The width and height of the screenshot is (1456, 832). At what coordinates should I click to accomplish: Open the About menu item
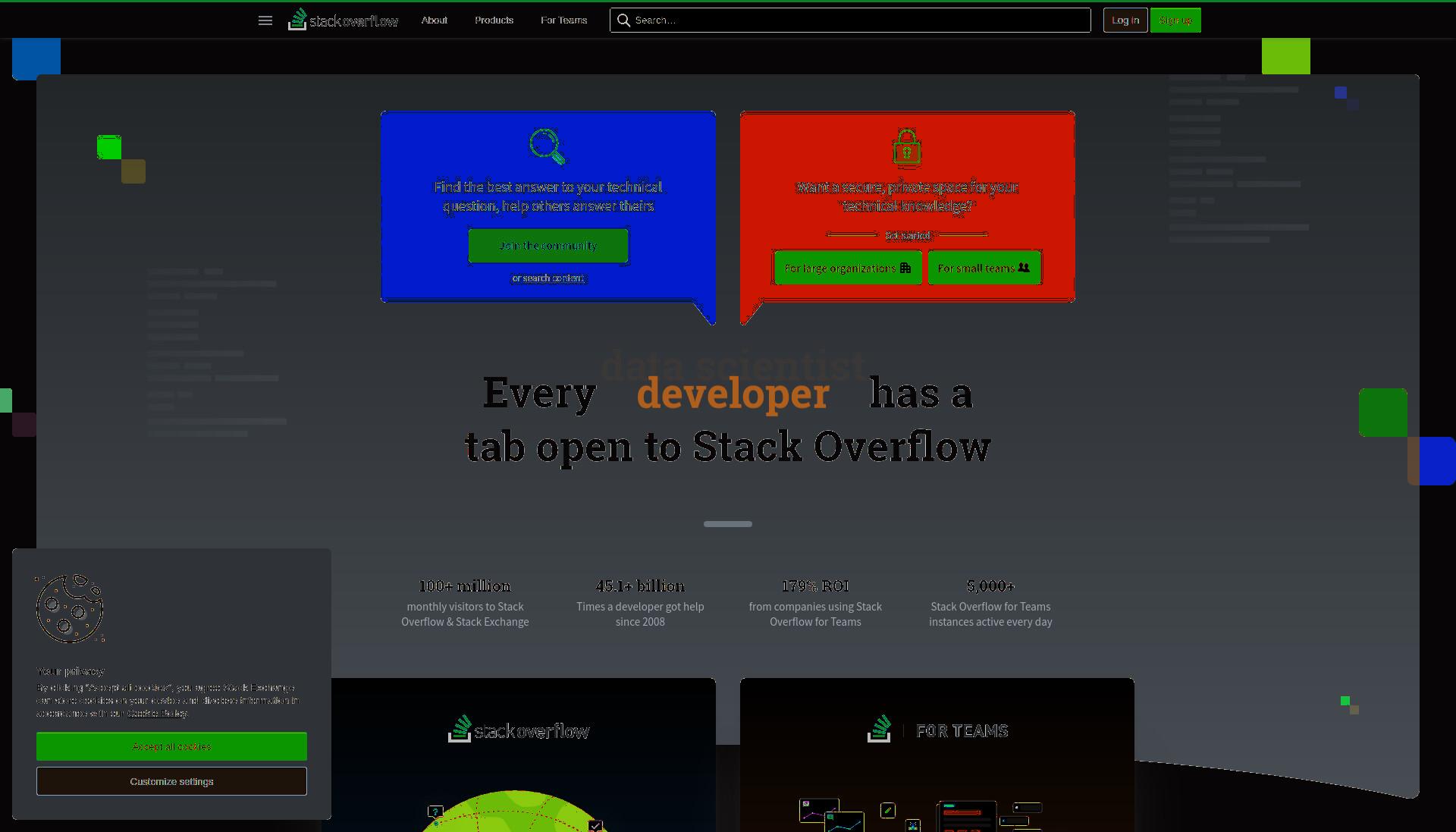435,20
